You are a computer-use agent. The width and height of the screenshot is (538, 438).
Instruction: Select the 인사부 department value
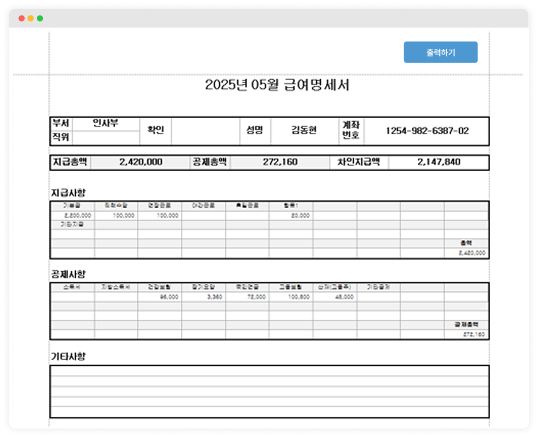point(106,123)
